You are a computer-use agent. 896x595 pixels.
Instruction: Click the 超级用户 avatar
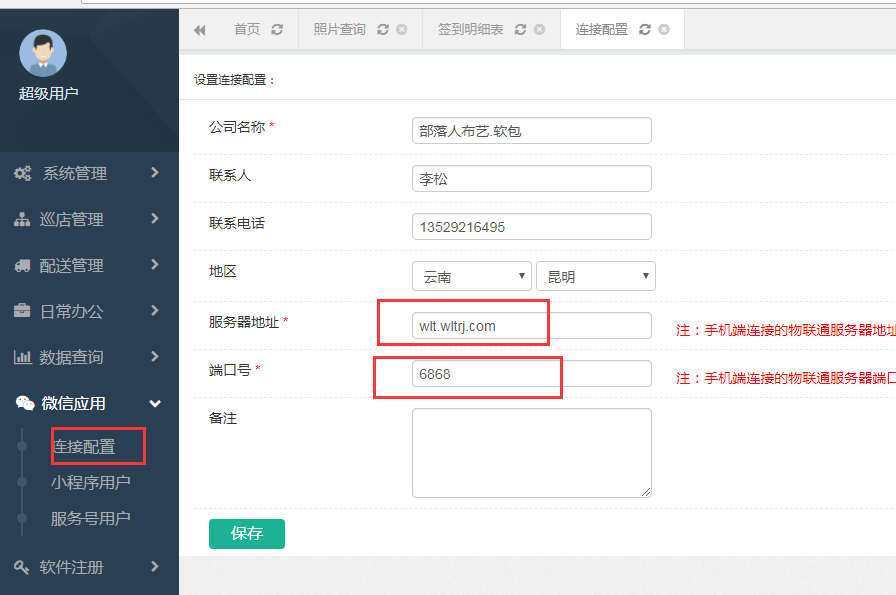(x=43, y=53)
